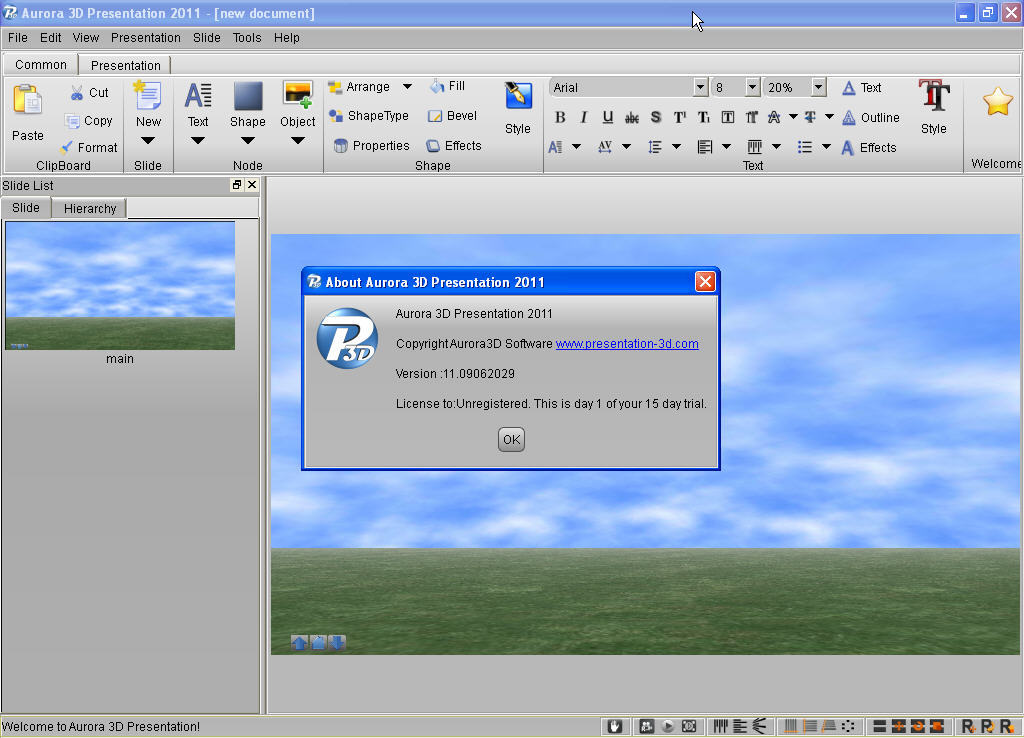Toggle underline text formatting
This screenshot has width=1024, height=738.
click(x=607, y=116)
